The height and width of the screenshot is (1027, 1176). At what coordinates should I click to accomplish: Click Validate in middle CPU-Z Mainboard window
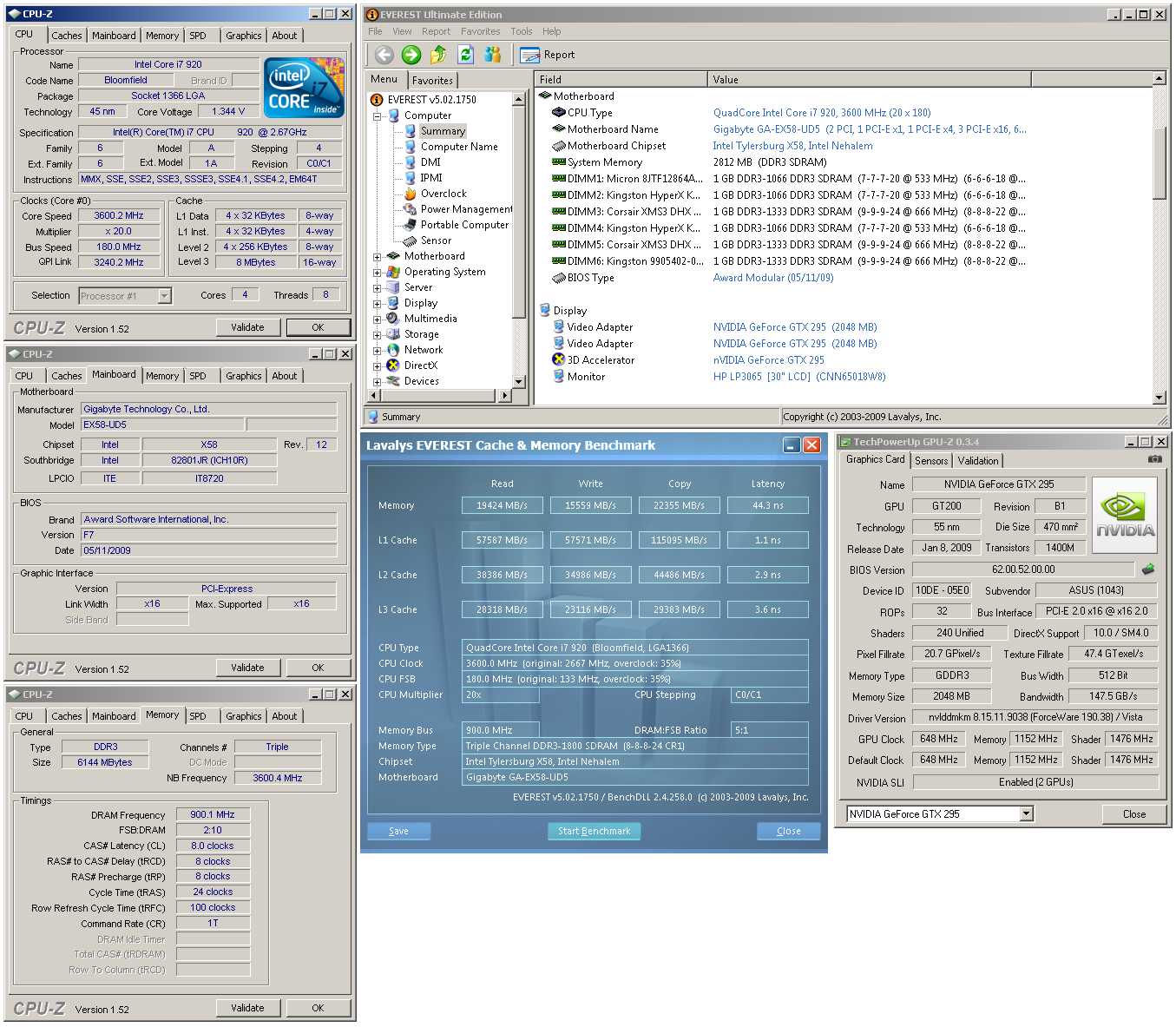[247, 668]
